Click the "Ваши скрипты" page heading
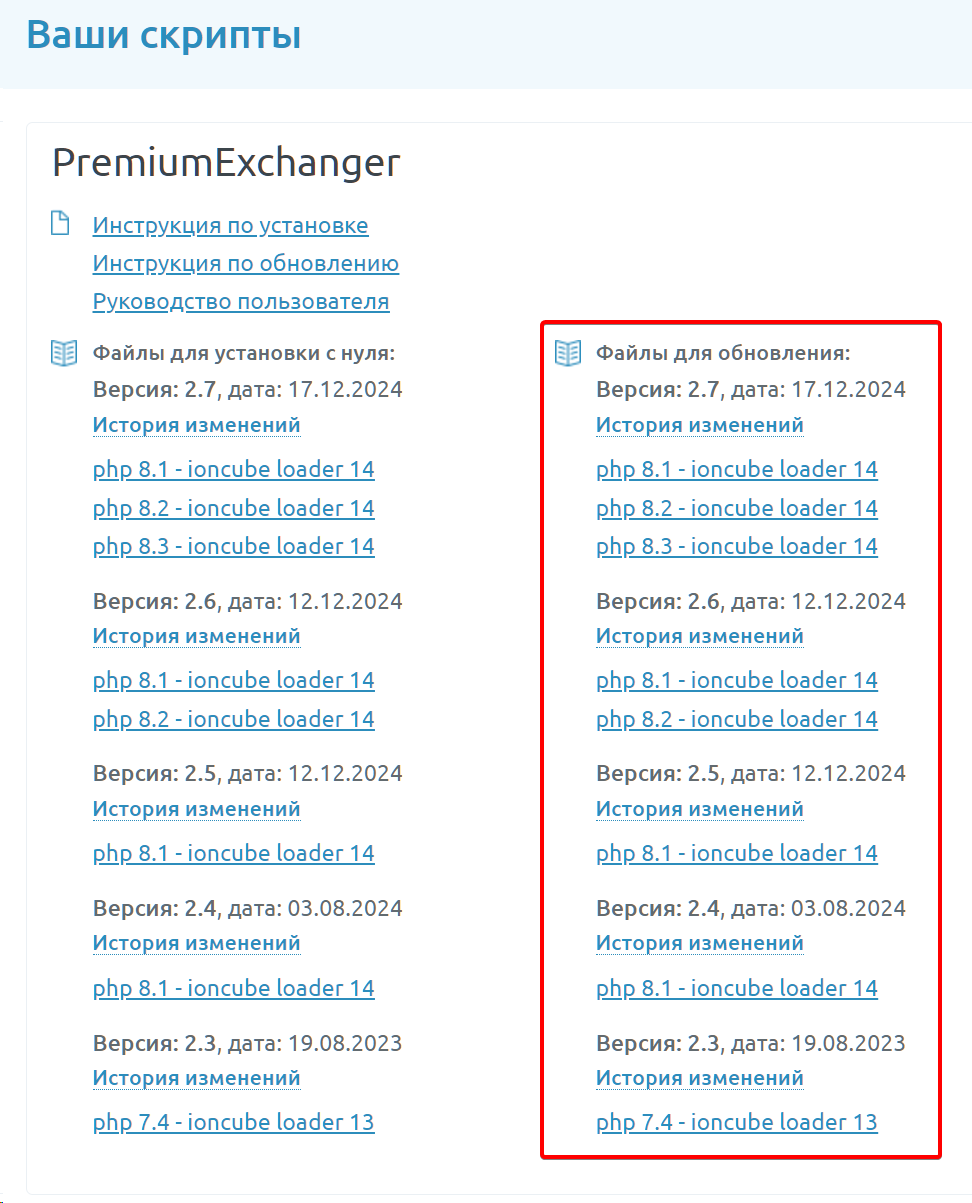The width and height of the screenshot is (972, 1203). pos(164,36)
